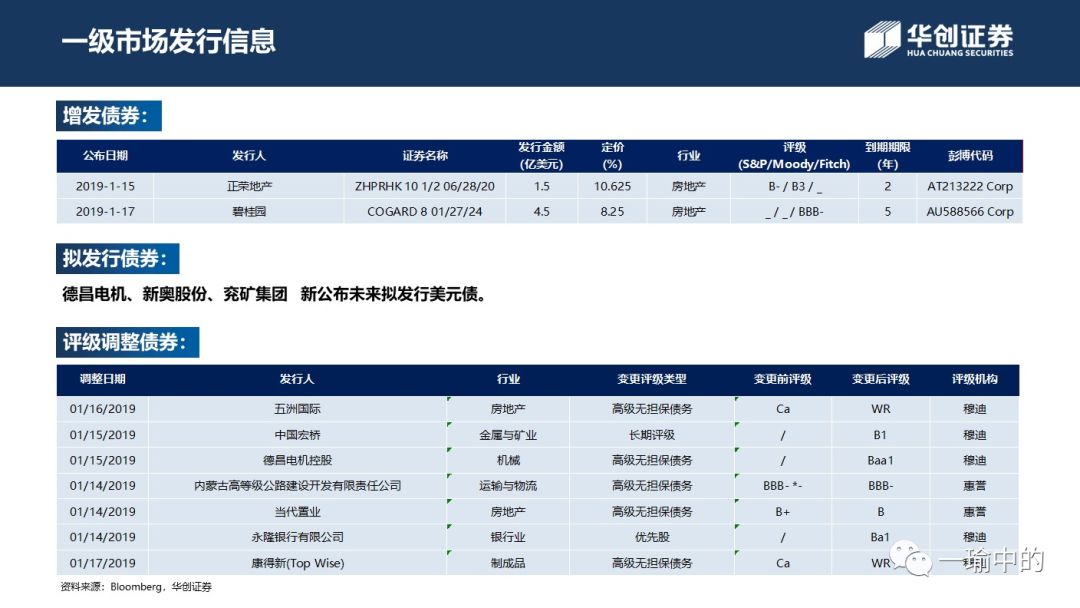1080x608 pixels.
Task: Select issuer row 康得新(Top Wise)
Action: pyautogui.click(x=298, y=563)
